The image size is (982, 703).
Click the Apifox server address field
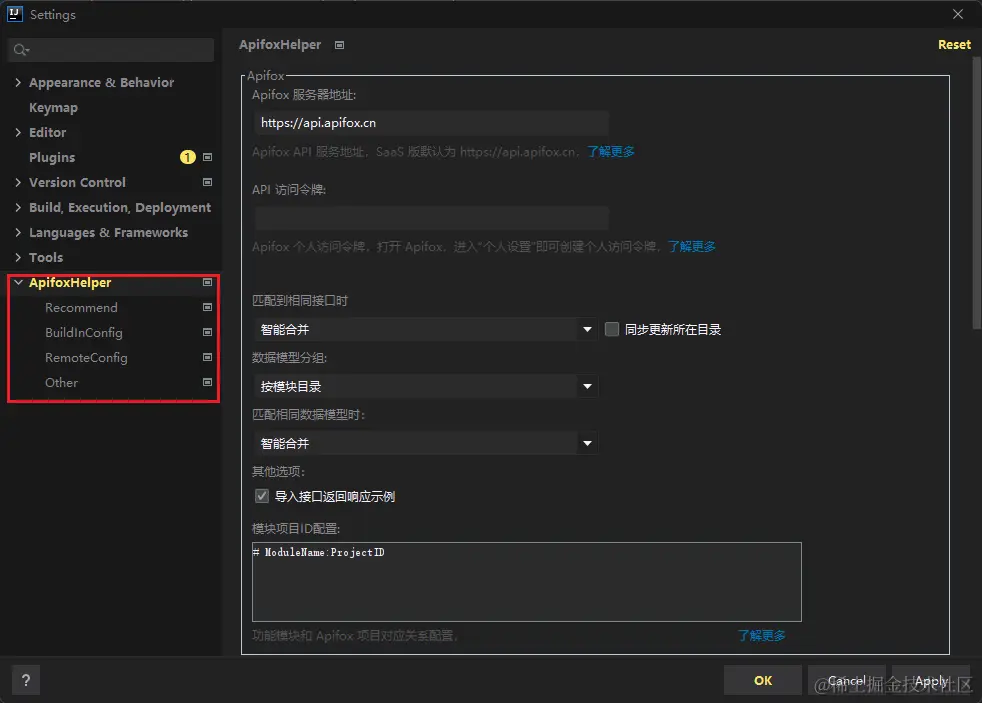[x=432, y=123]
